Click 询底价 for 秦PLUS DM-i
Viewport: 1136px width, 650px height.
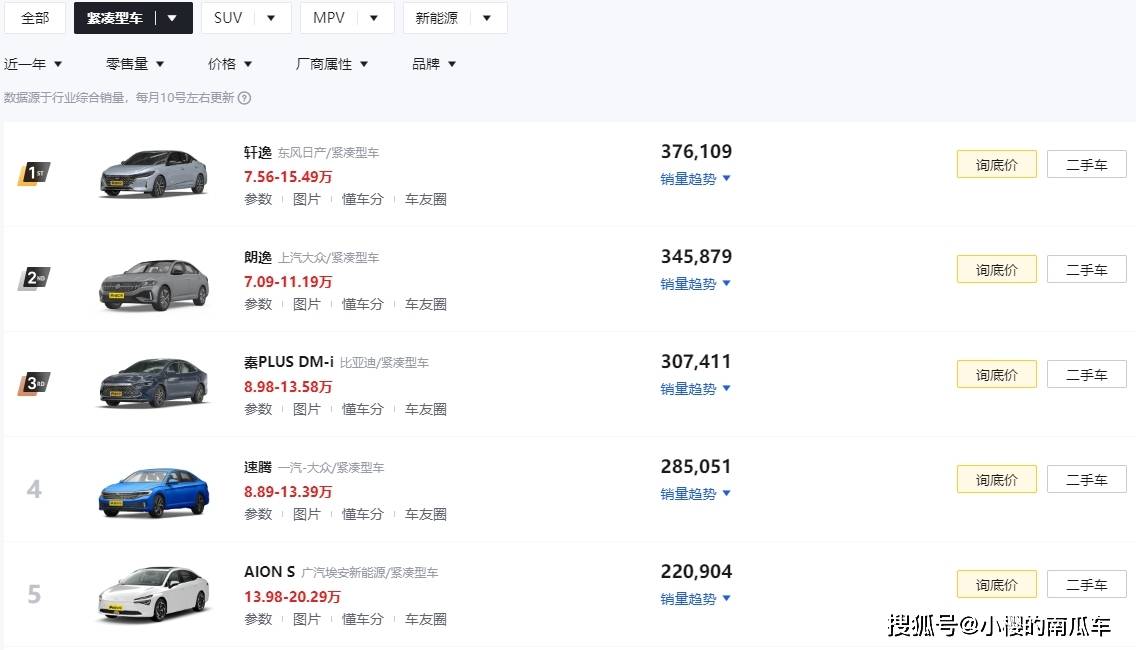point(996,375)
